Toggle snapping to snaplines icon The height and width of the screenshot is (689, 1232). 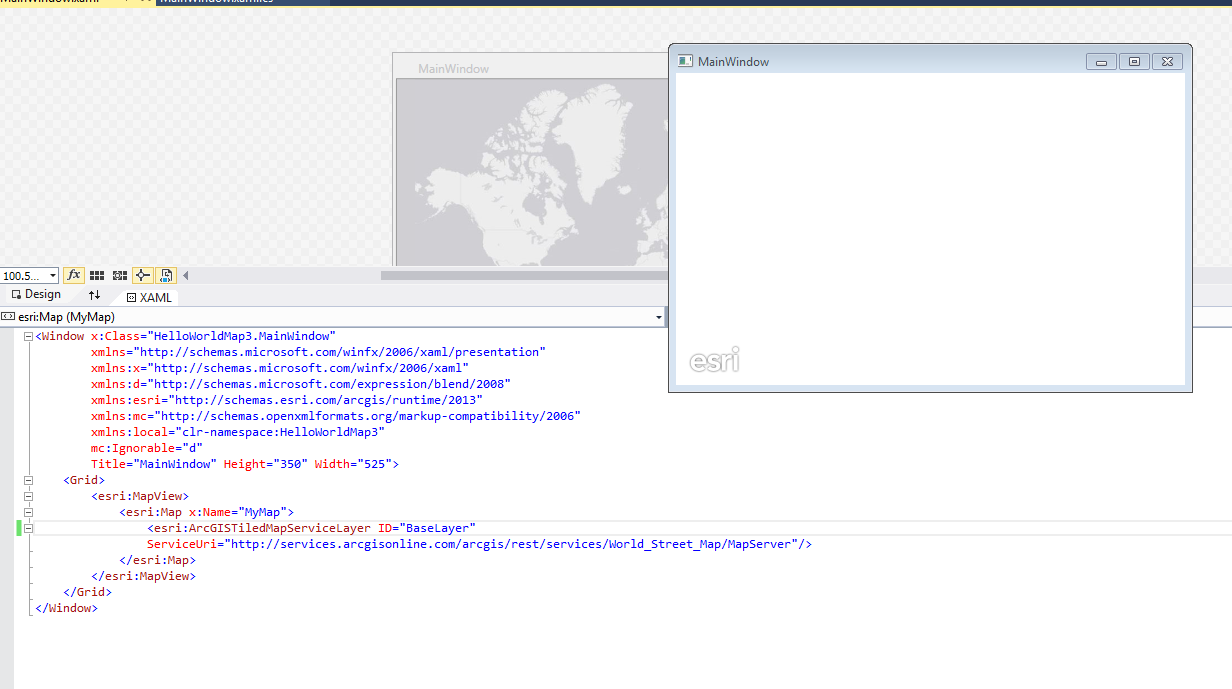(x=143, y=275)
